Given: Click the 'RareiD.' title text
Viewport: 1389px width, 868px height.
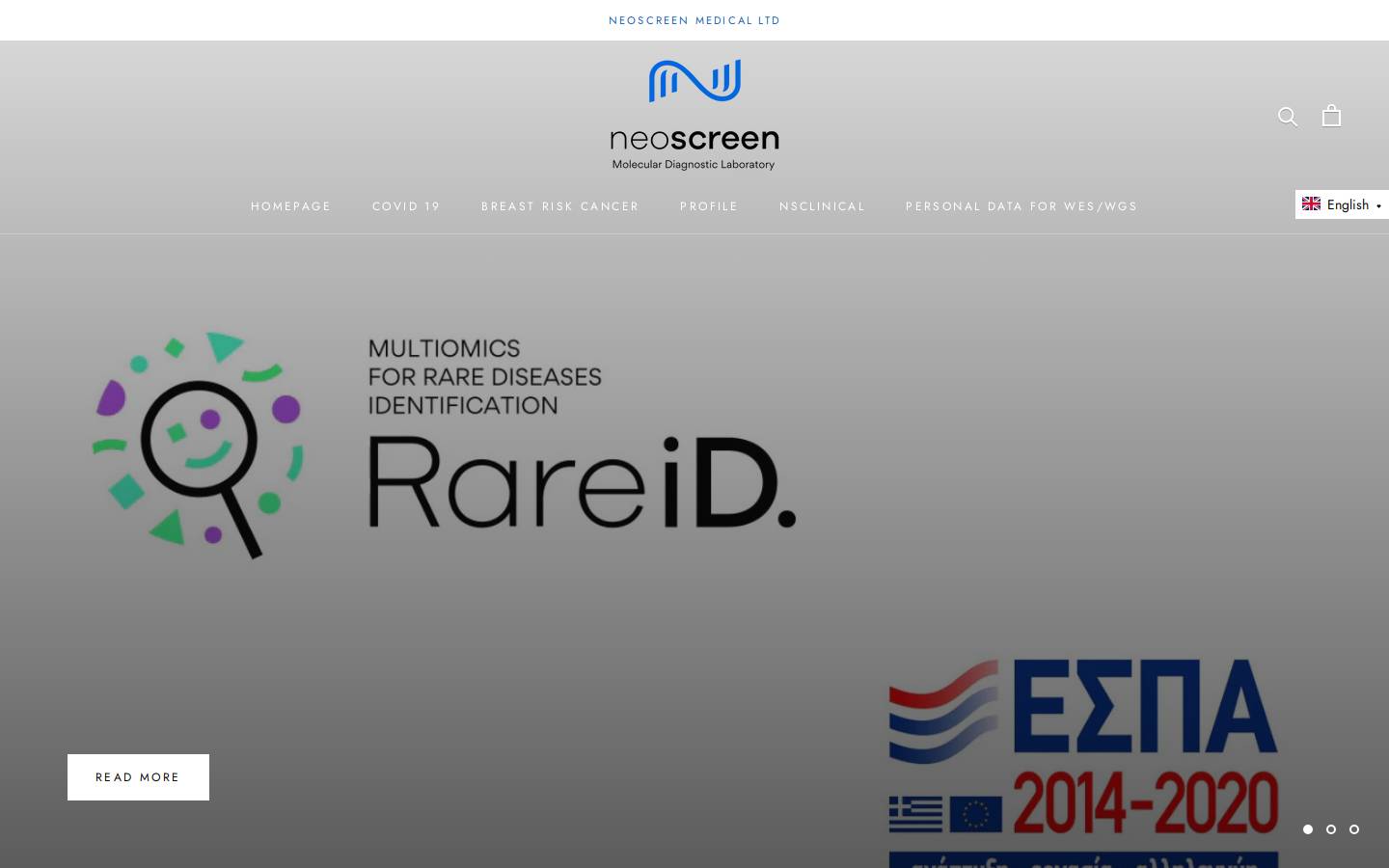Looking at the screenshot, I should click(x=583, y=482).
